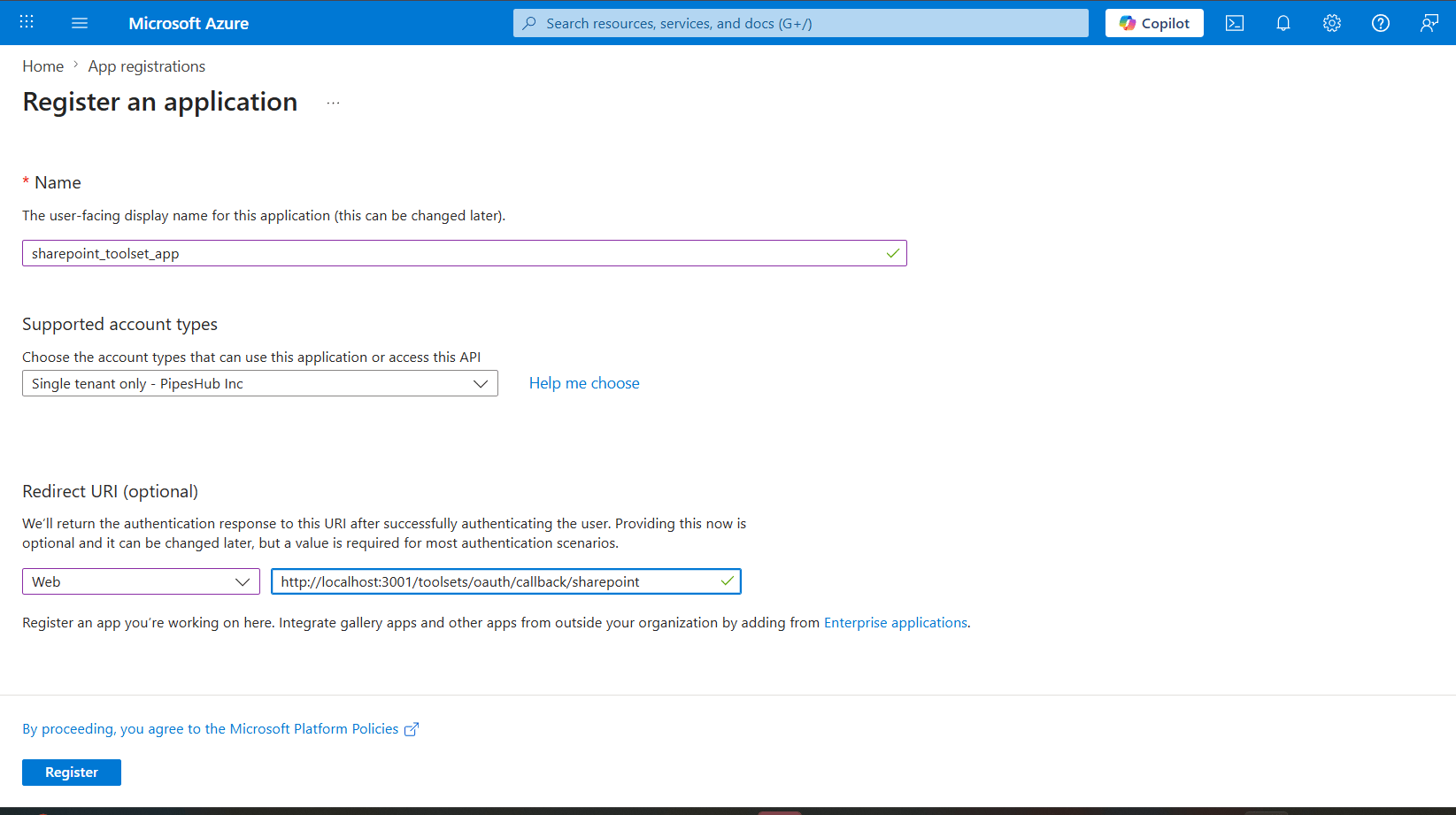Go to Home breadcrumb
1456x815 pixels.
tap(42, 66)
